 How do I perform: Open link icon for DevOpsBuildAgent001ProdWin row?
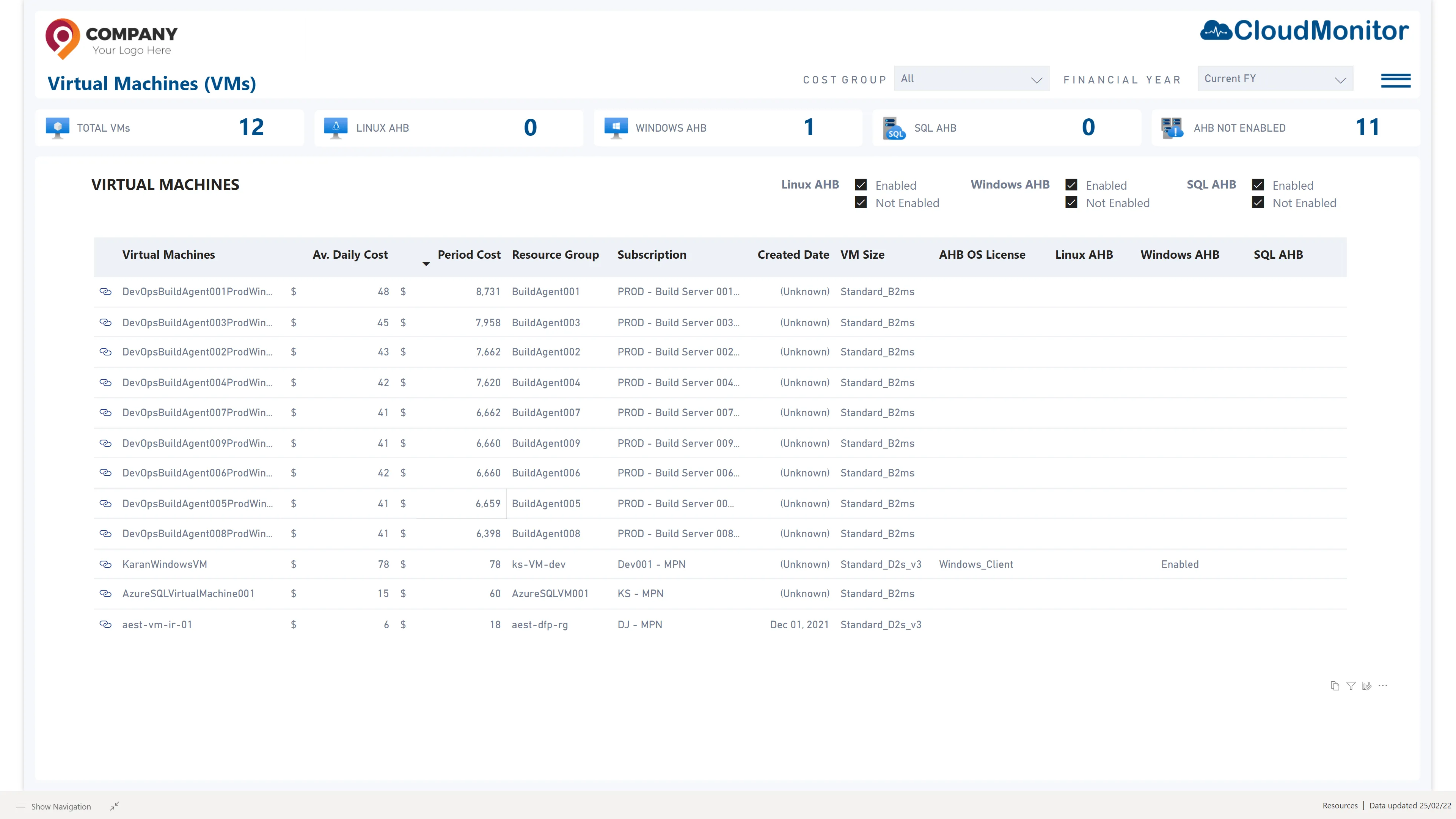point(105,292)
